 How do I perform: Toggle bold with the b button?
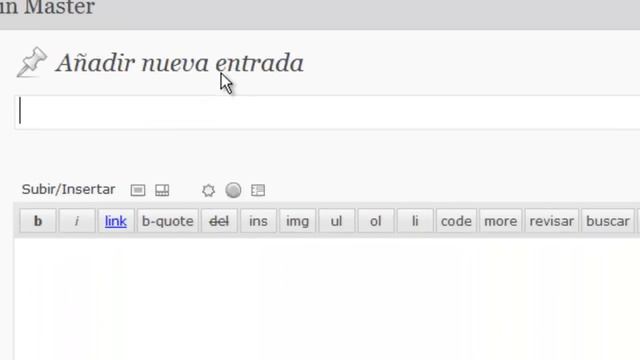38,221
